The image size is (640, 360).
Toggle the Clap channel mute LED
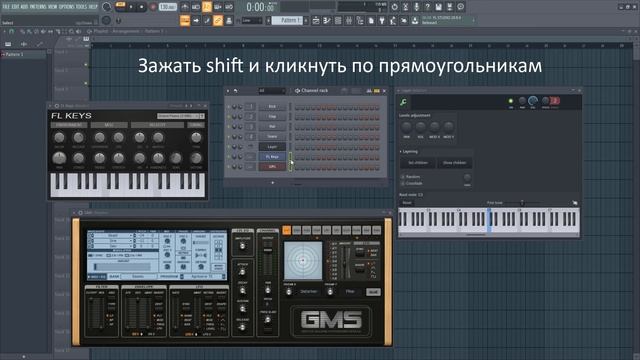[229, 116]
